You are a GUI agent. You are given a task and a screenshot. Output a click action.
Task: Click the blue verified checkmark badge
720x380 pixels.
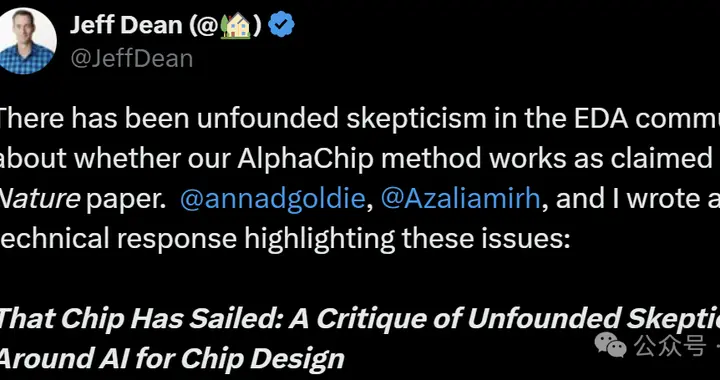(x=281, y=25)
